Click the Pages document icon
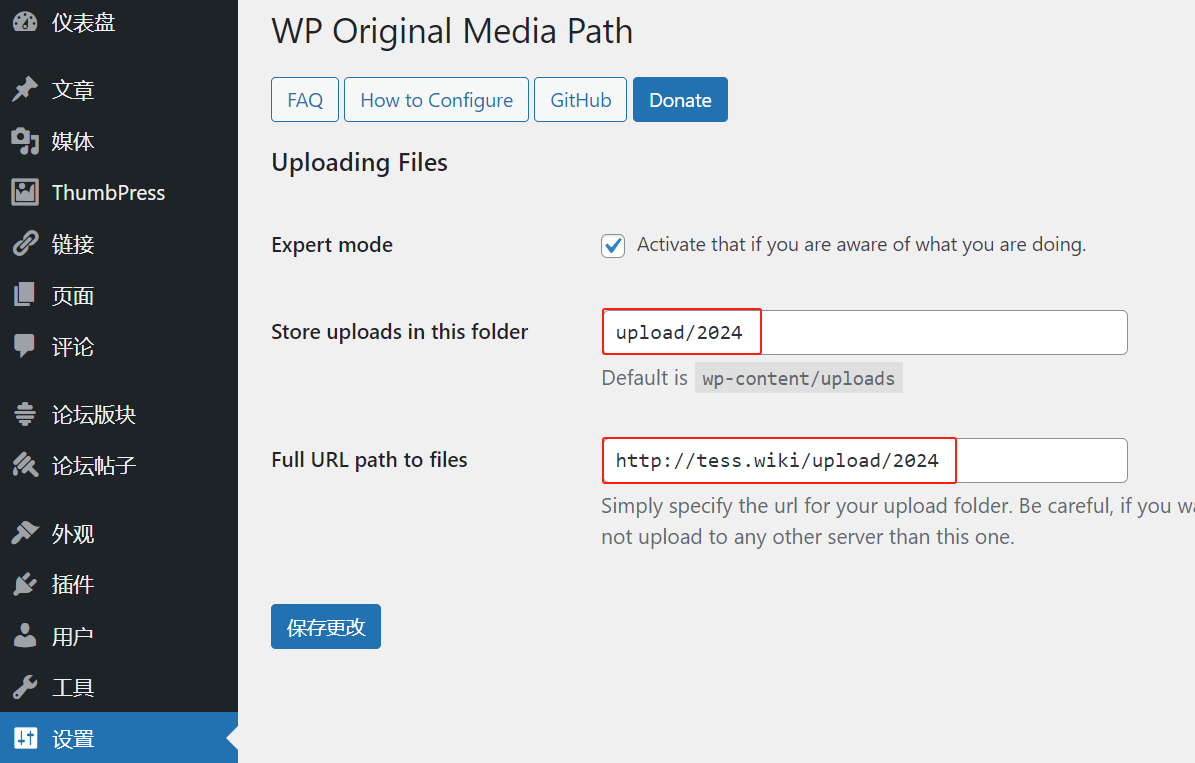This screenshot has height=763, width=1195. point(25,296)
